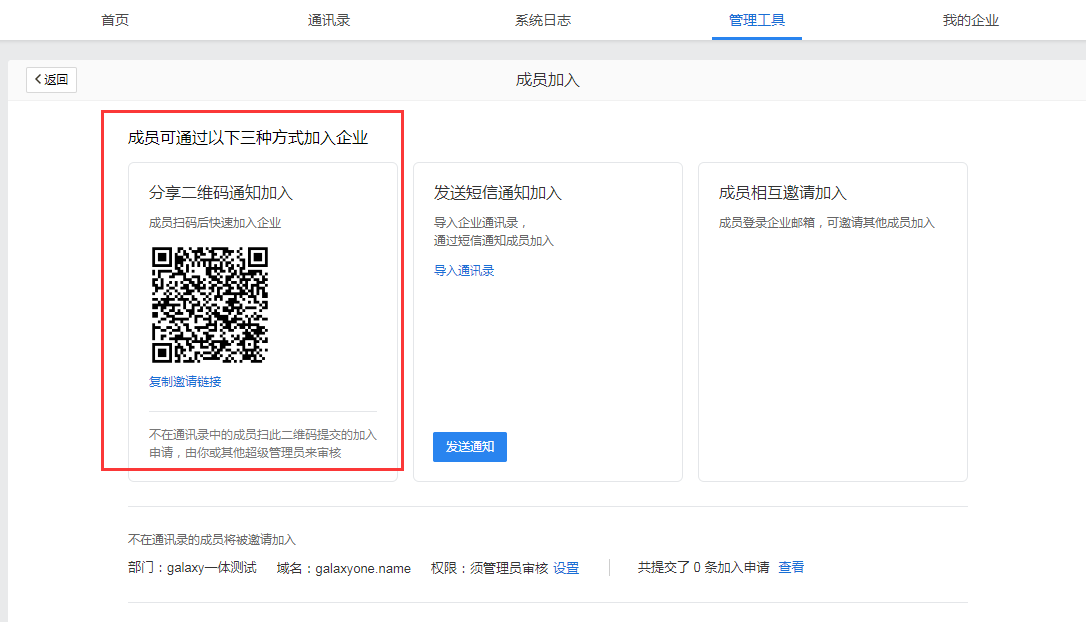Click the domain name galaxyone.name text

(x=364, y=567)
